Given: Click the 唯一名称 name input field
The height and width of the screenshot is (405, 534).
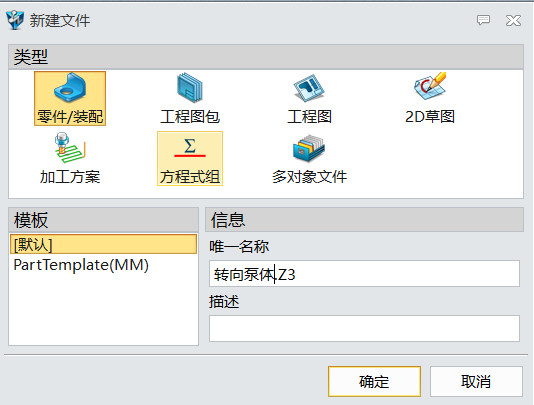Looking at the screenshot, I should coord(364,274).
